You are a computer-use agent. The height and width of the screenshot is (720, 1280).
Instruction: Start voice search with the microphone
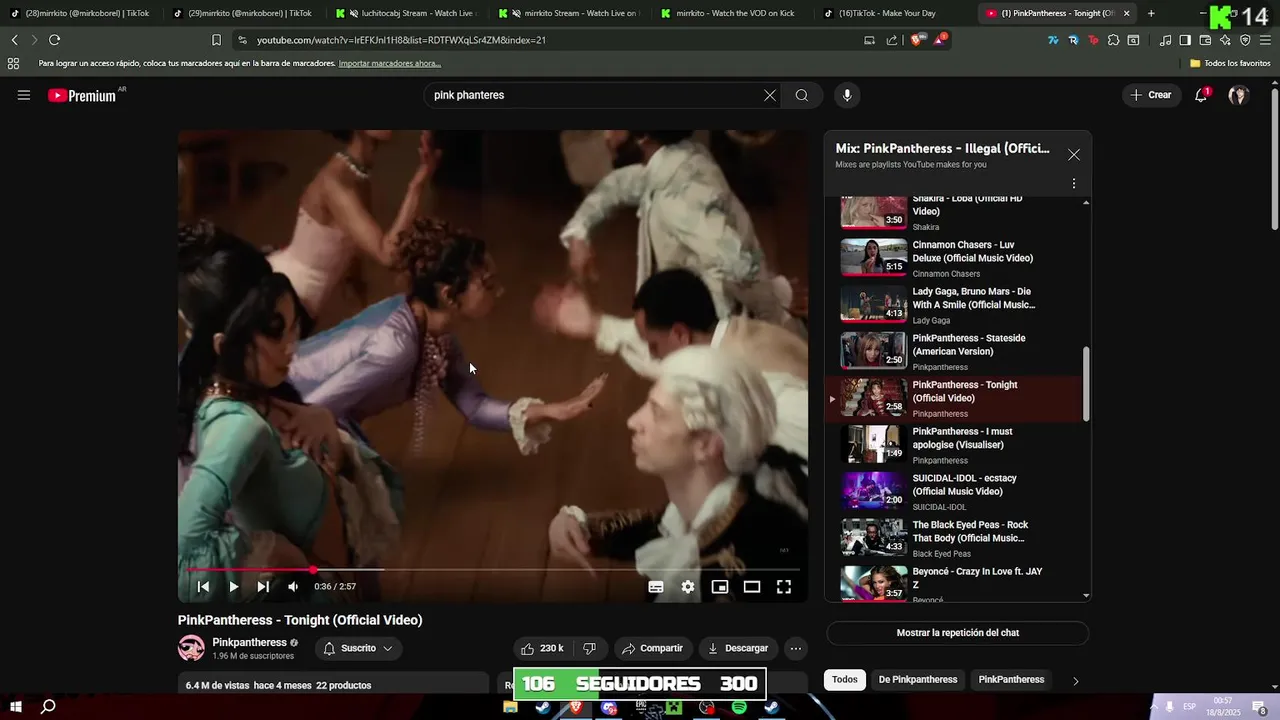tap(847, 95)
